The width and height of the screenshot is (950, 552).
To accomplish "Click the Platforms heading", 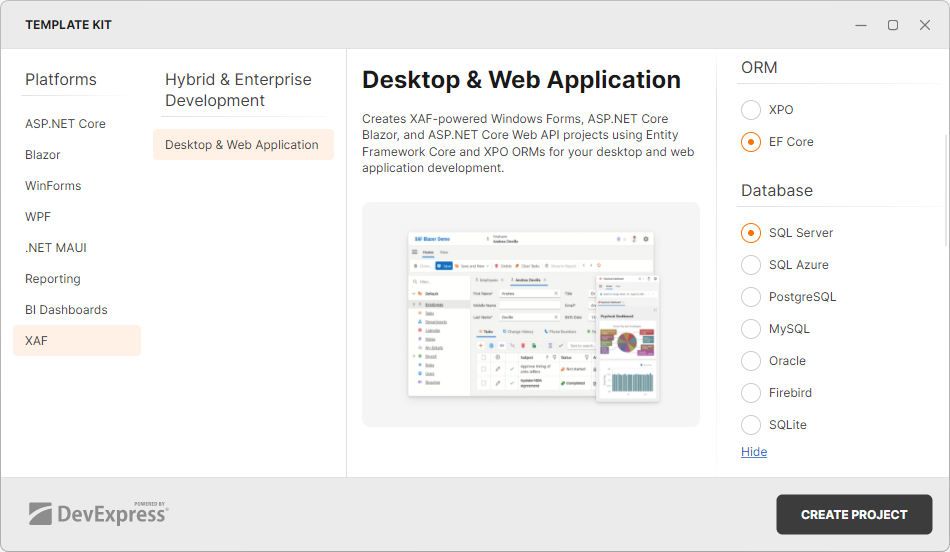I will click(x=61, y=79).
